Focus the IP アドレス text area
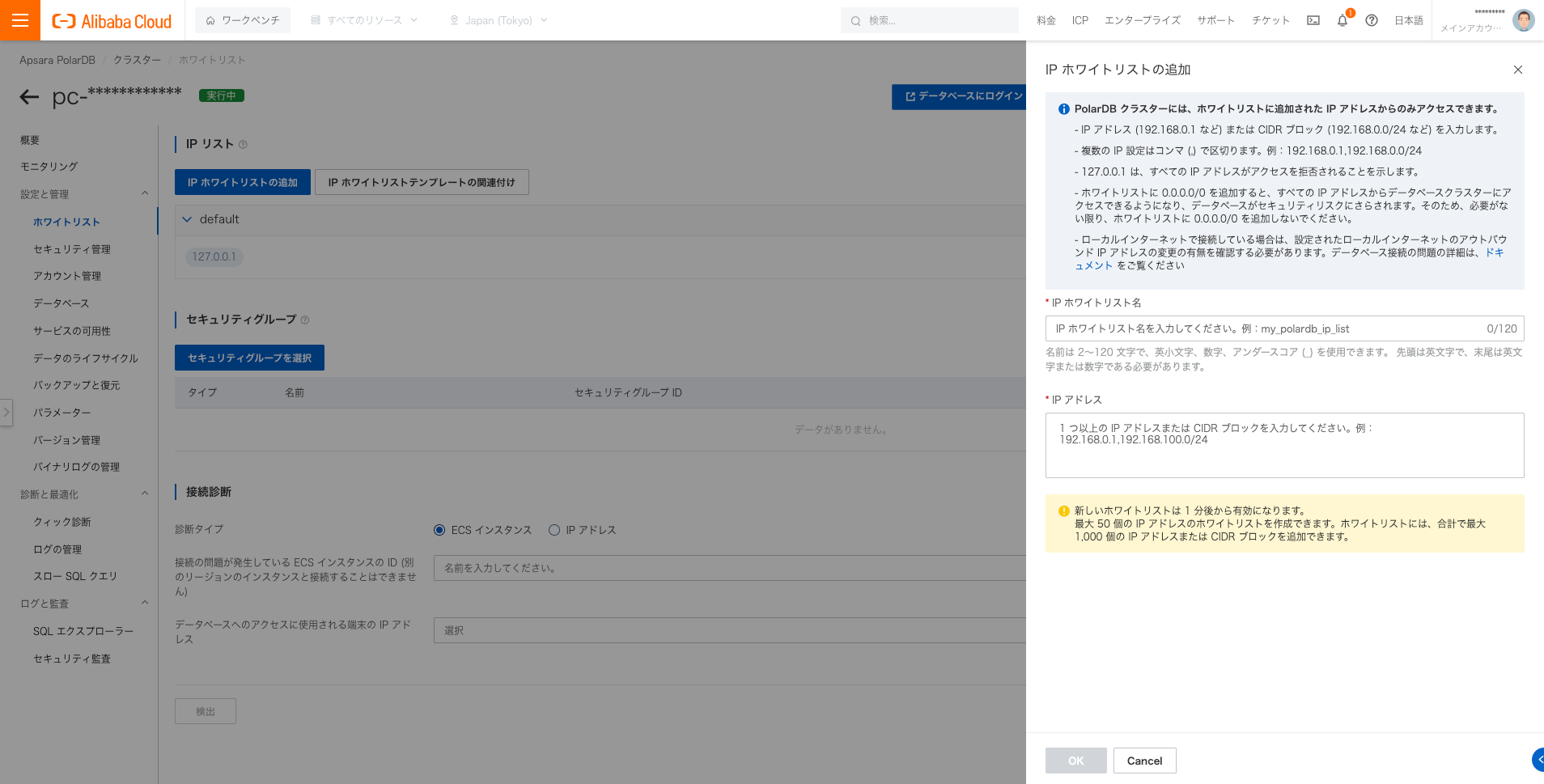 pyautogui.click(x=1285, y=446)
